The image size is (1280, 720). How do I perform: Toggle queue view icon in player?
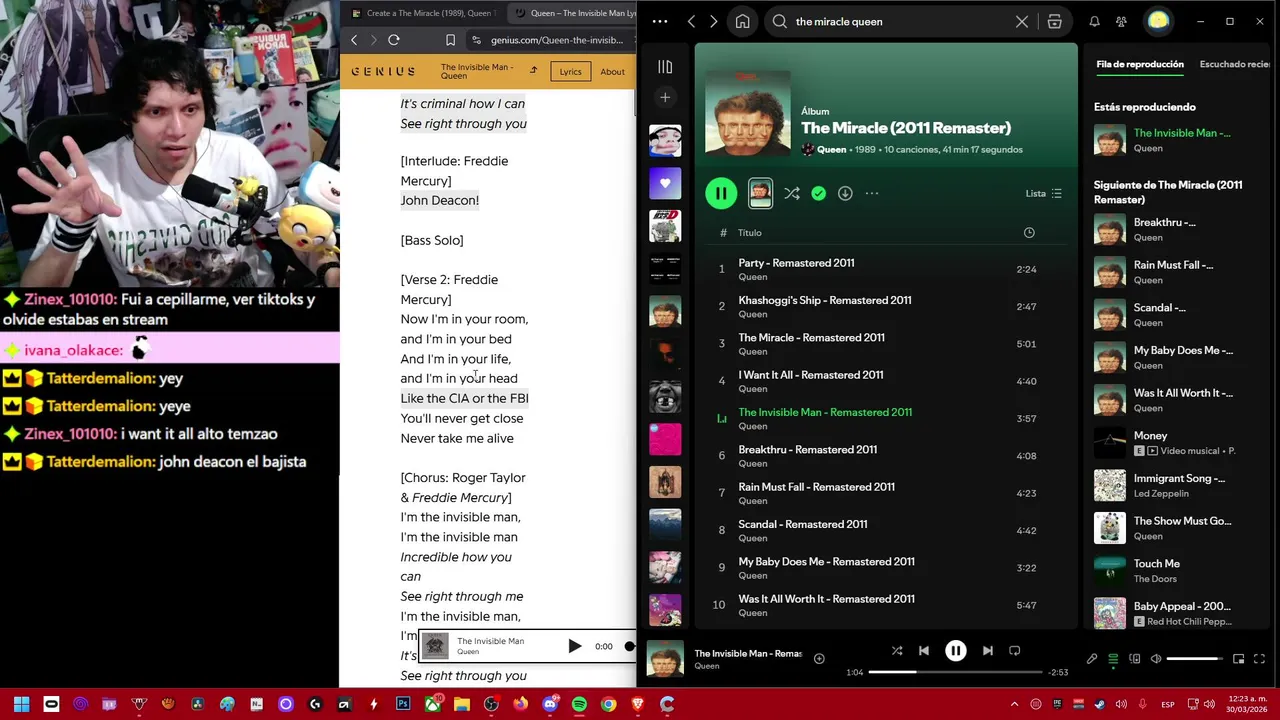[x=1113, y=659]
